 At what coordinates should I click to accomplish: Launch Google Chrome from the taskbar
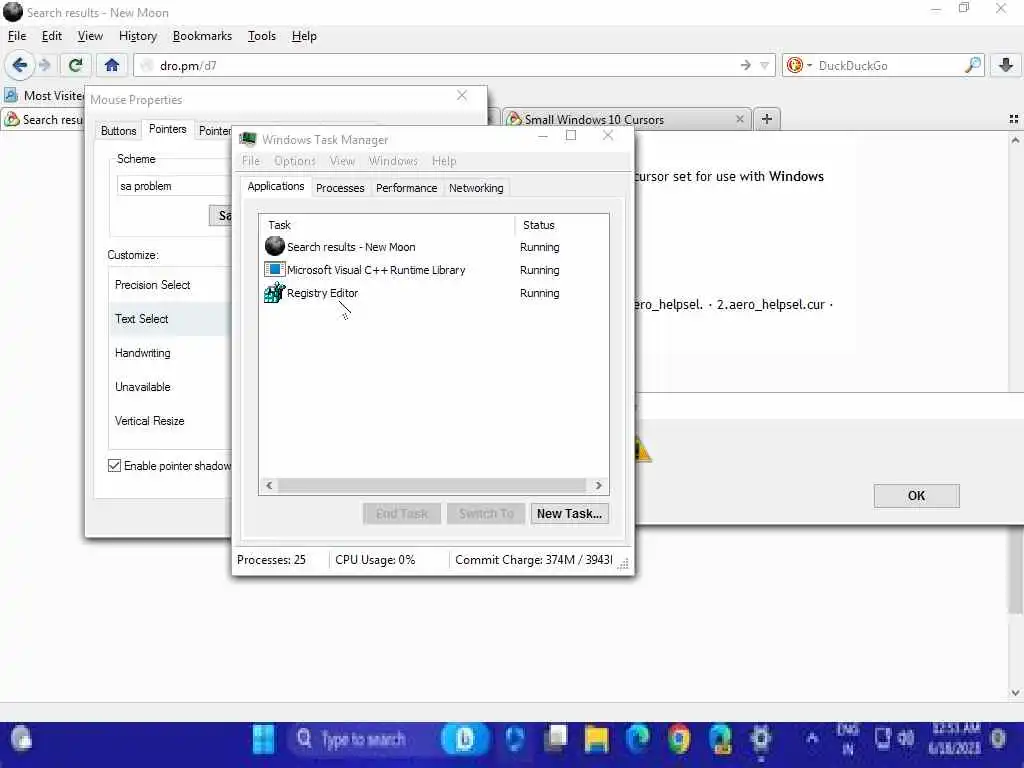pyautogui.click(x=679, y=739)
